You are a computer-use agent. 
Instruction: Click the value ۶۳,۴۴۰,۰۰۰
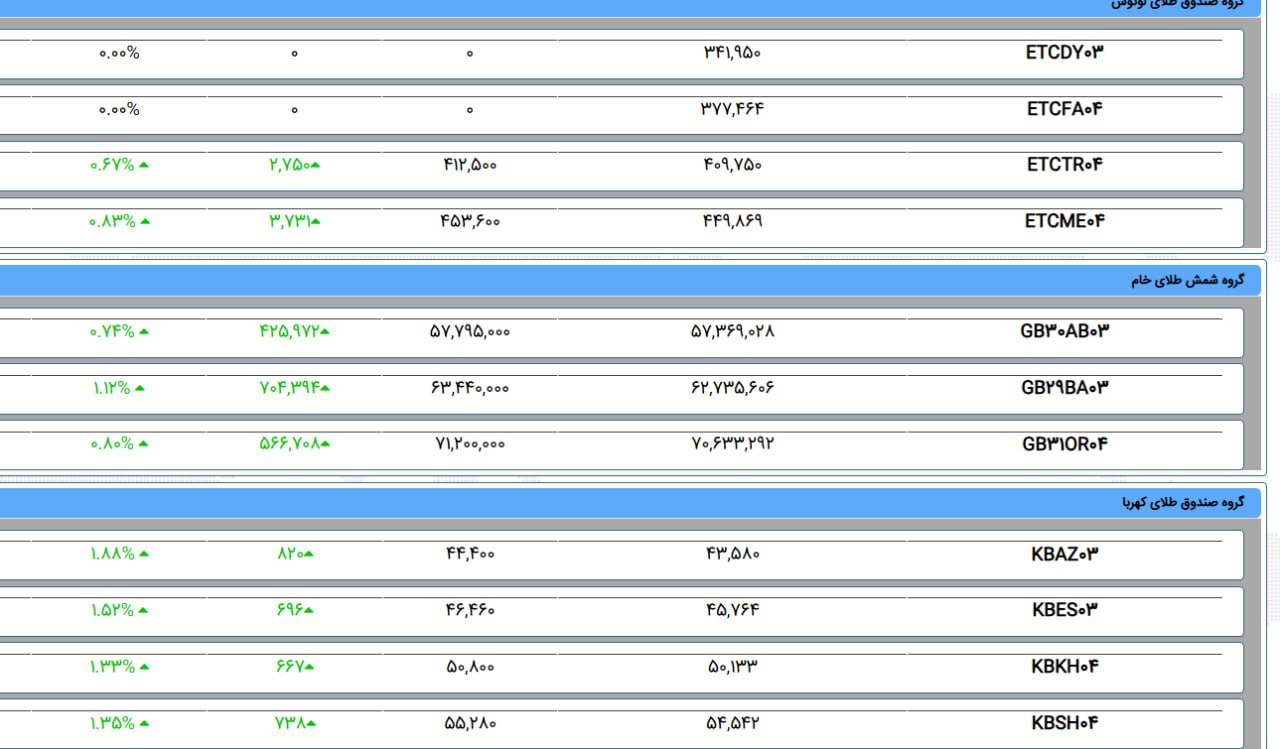point(470,387)
